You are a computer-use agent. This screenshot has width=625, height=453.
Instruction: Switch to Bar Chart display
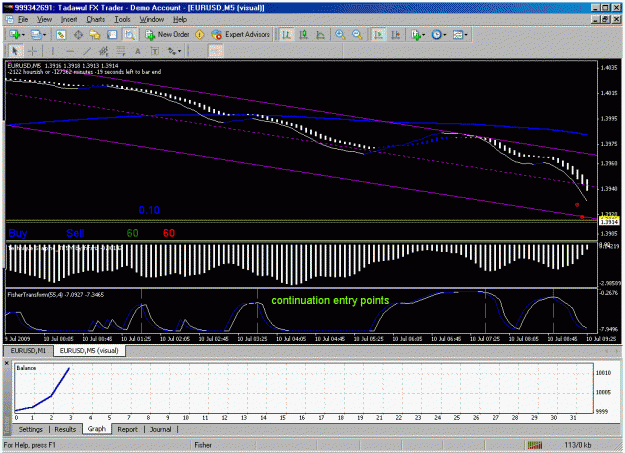tap(286, 35)
